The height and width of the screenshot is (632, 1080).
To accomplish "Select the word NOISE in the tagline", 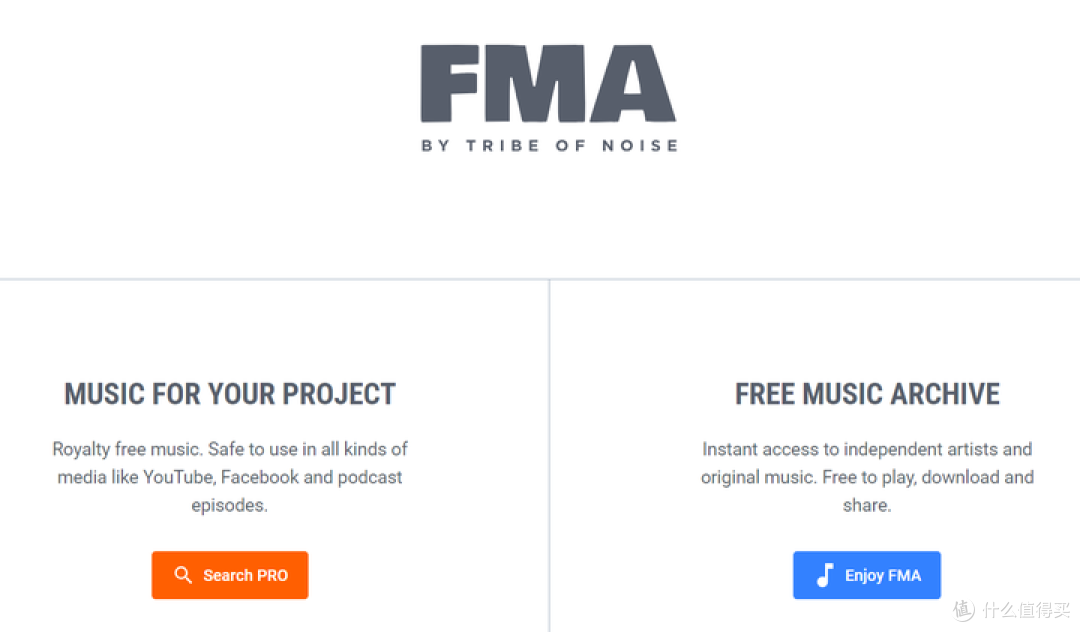I will tap(641, 145).
